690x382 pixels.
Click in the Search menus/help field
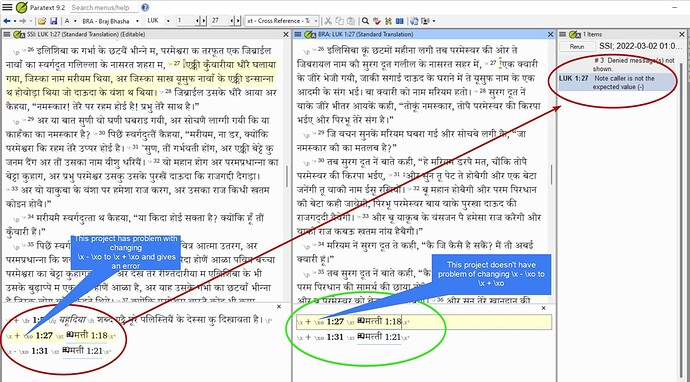[x=104, y=7]
